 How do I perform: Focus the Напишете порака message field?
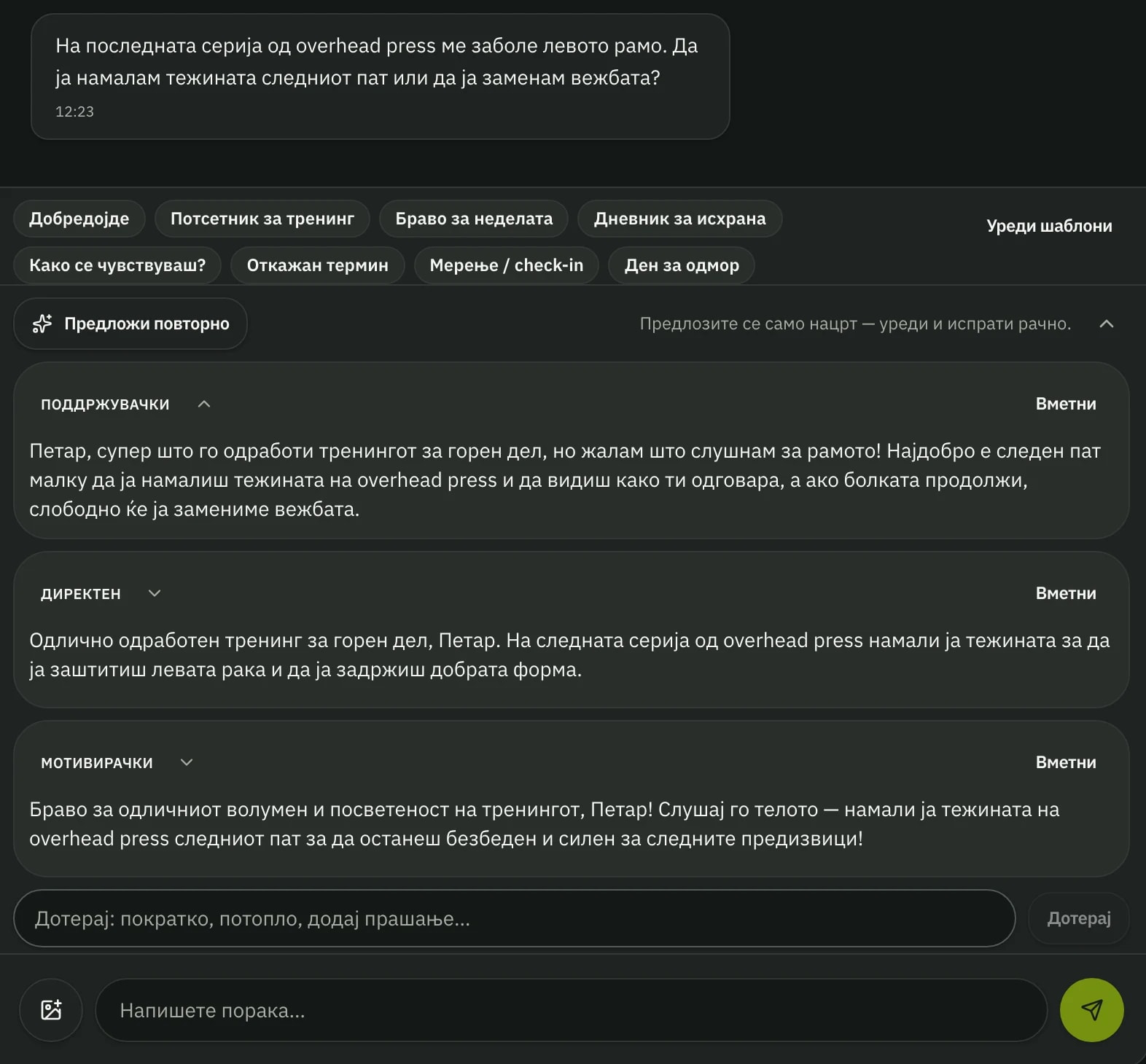click(572, 1010)
